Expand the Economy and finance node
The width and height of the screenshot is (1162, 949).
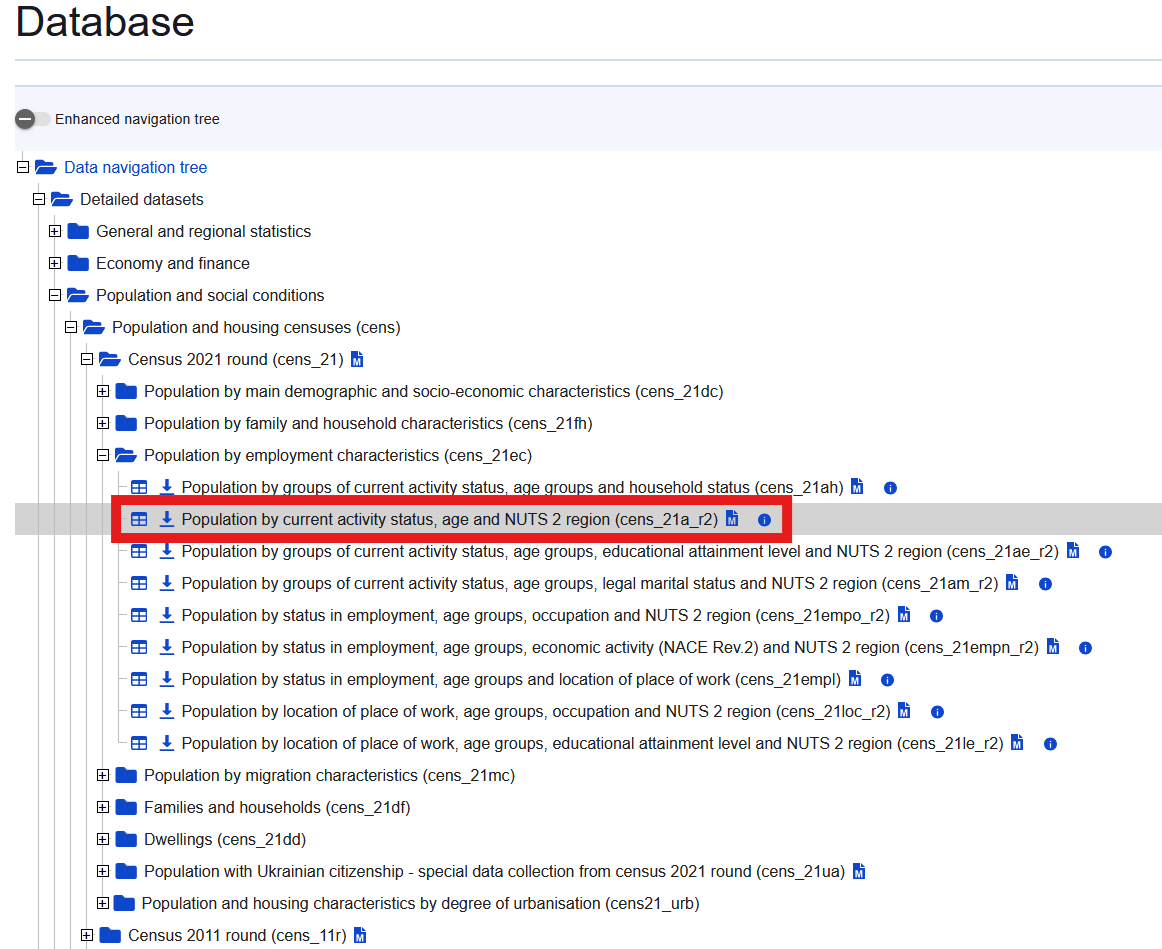click(x=55, y=264)
